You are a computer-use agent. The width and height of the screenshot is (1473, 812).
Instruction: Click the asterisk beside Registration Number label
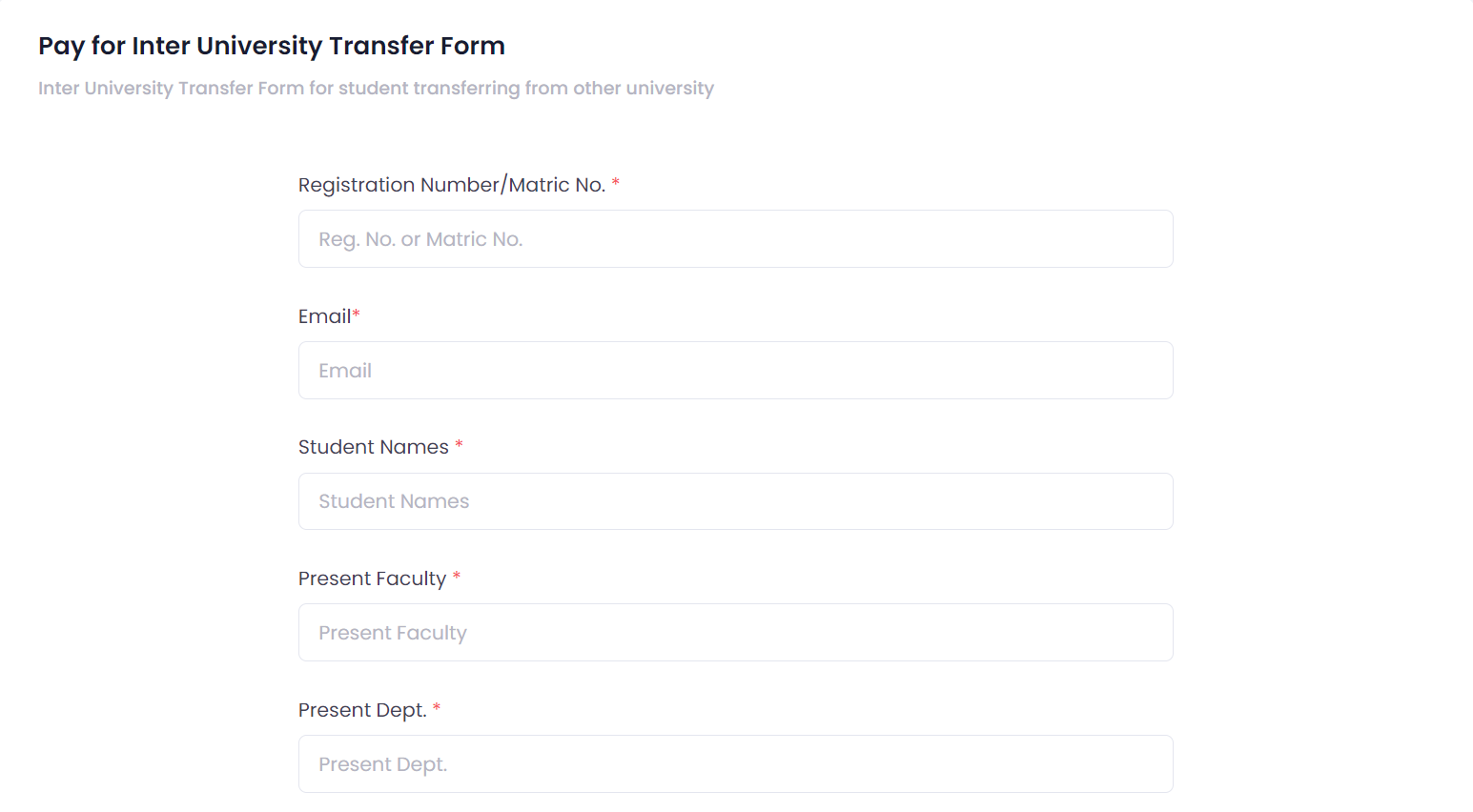point(615,184)
